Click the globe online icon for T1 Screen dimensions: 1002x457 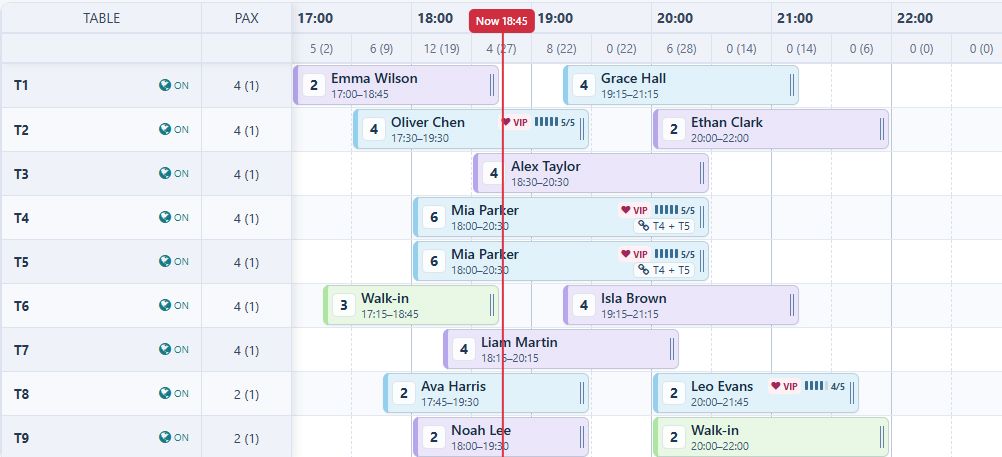tap(165, 85)
